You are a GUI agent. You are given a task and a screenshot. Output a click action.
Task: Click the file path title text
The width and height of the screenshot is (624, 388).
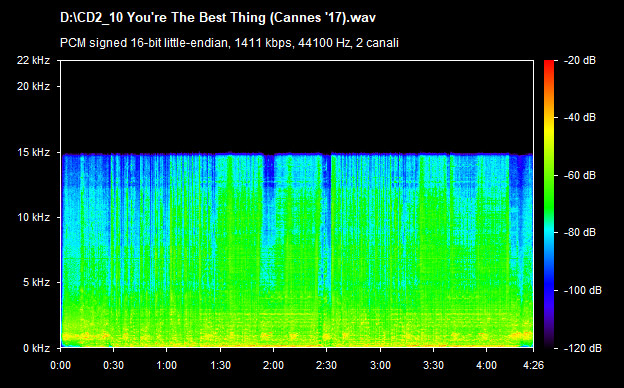coord(217,18)
